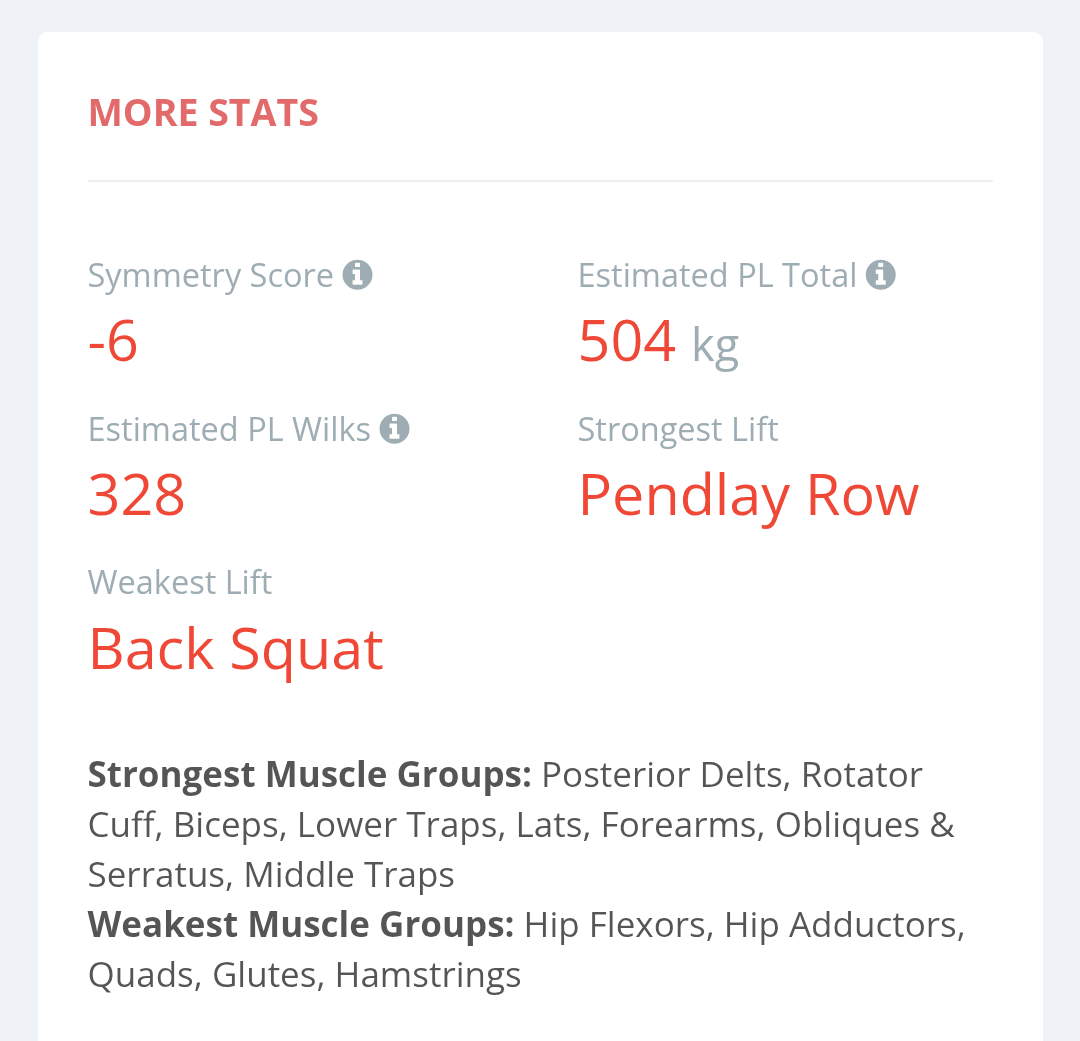1080x1041 pixels.
Task: Click the Estimated PL Total label
Action: pyautogui.click(x=717, y=275)
